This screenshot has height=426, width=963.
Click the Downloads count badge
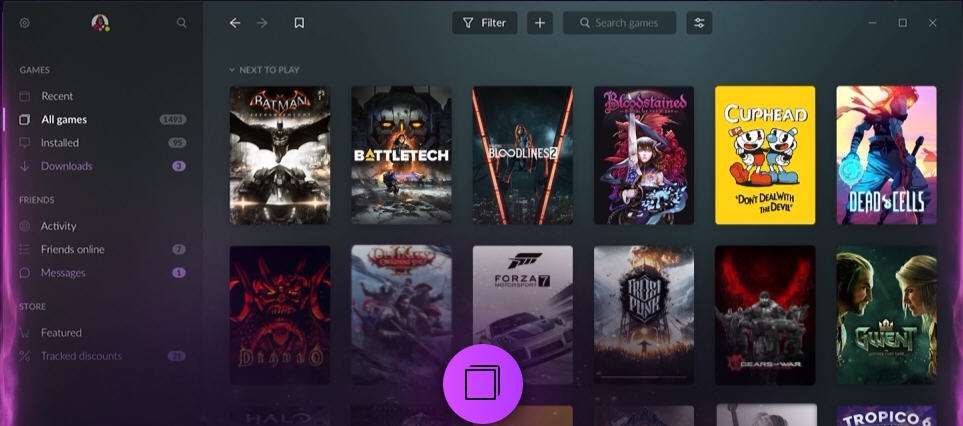click(179, 166)
